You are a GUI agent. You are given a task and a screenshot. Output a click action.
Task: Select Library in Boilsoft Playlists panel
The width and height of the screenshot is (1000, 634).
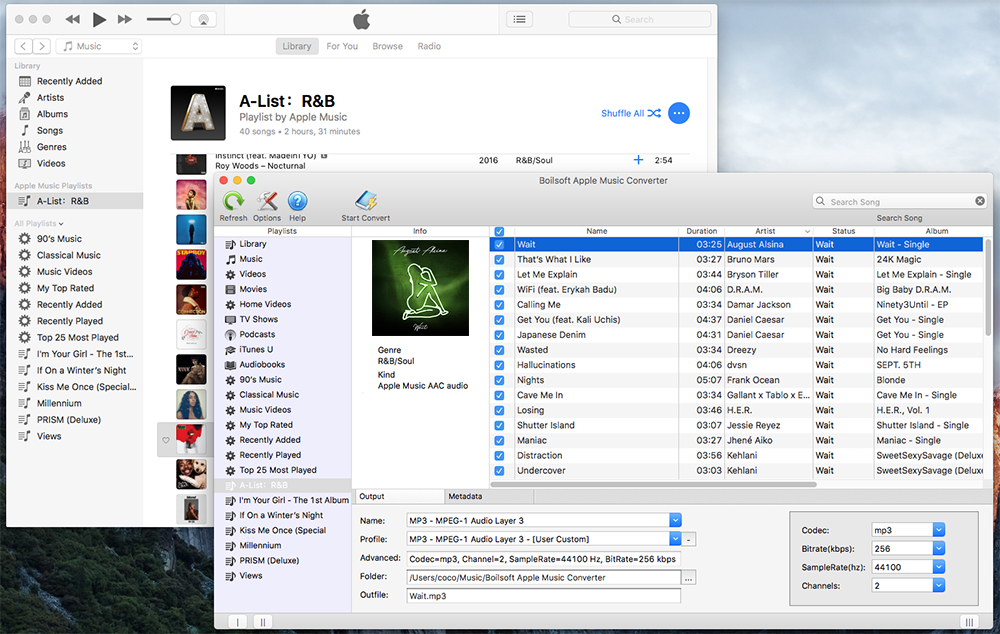coord(253,244)
